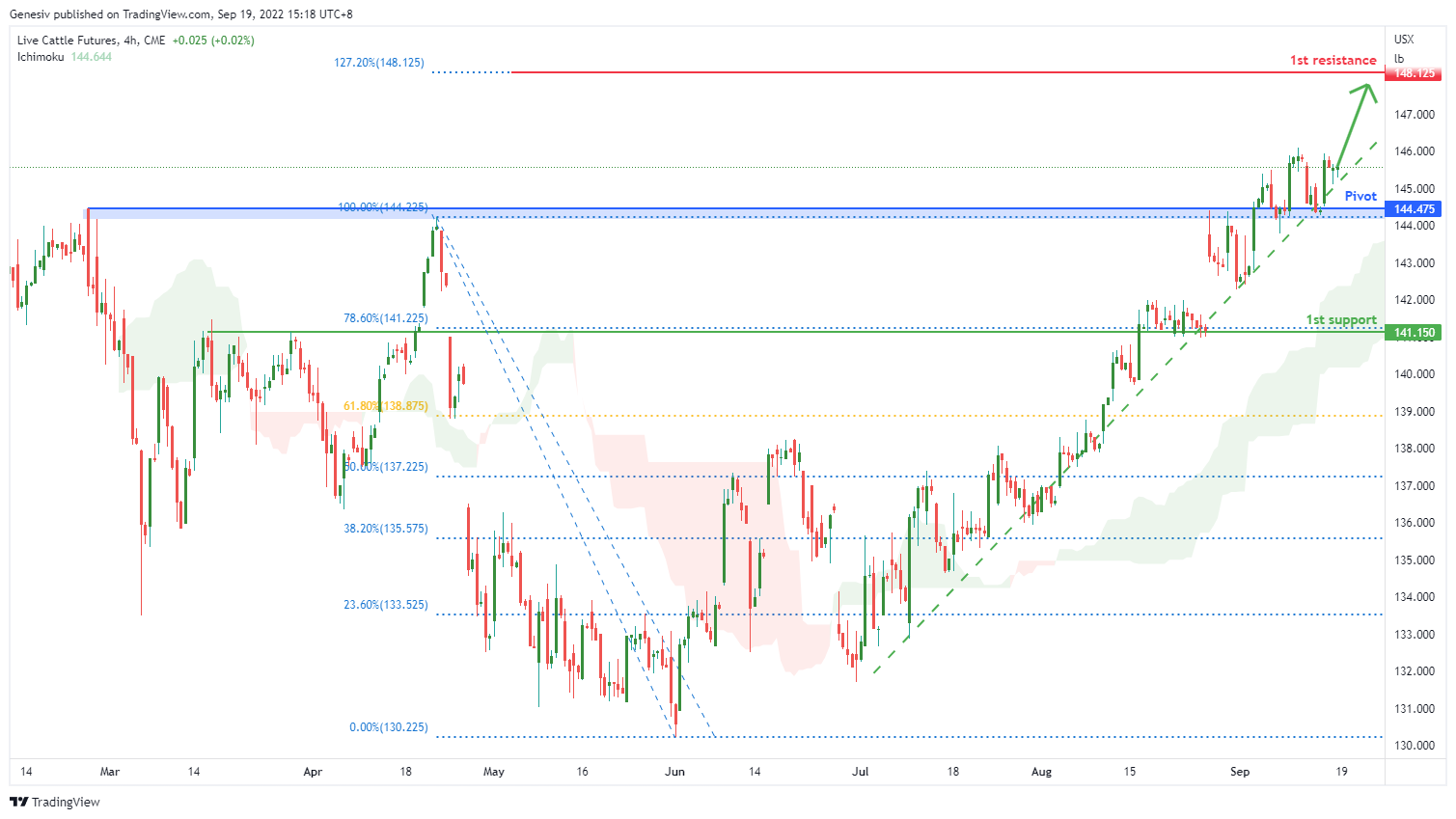Click the 148.125 red price label
Viewport: 1456px width, 819px height.
coord(1415,73)
